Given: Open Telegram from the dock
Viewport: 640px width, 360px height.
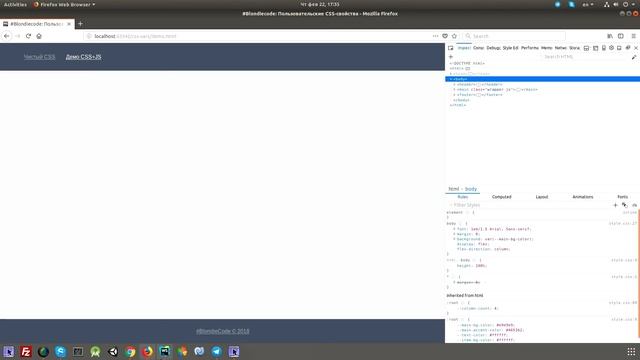Looking at the screenshot, I should [x=217, y=351].
